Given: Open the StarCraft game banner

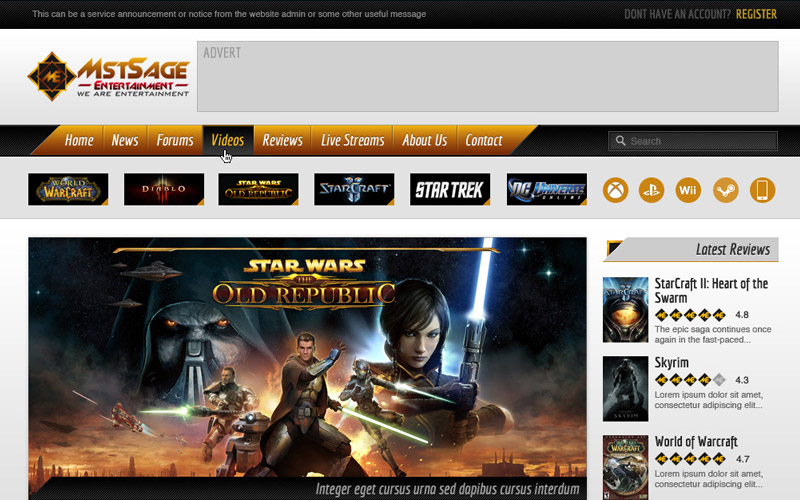Looking at the screenshot, I should point(354,189).
